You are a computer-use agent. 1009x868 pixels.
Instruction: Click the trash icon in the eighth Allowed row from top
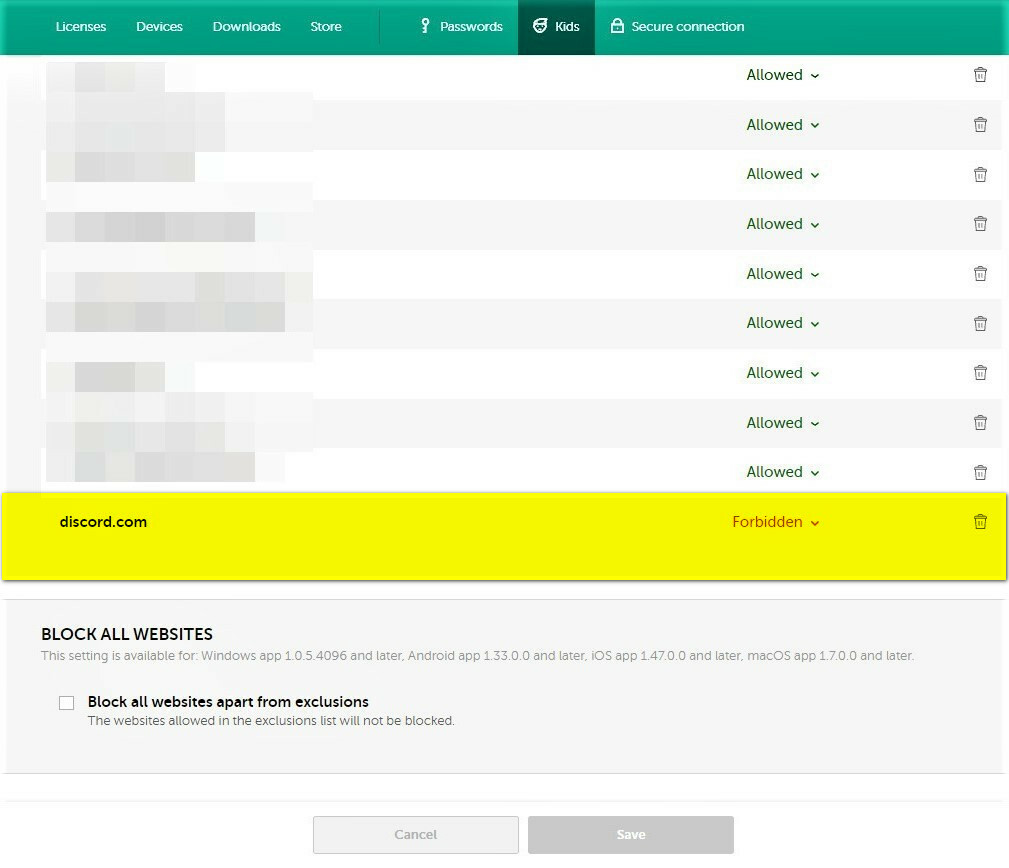(x=980, y=423)
